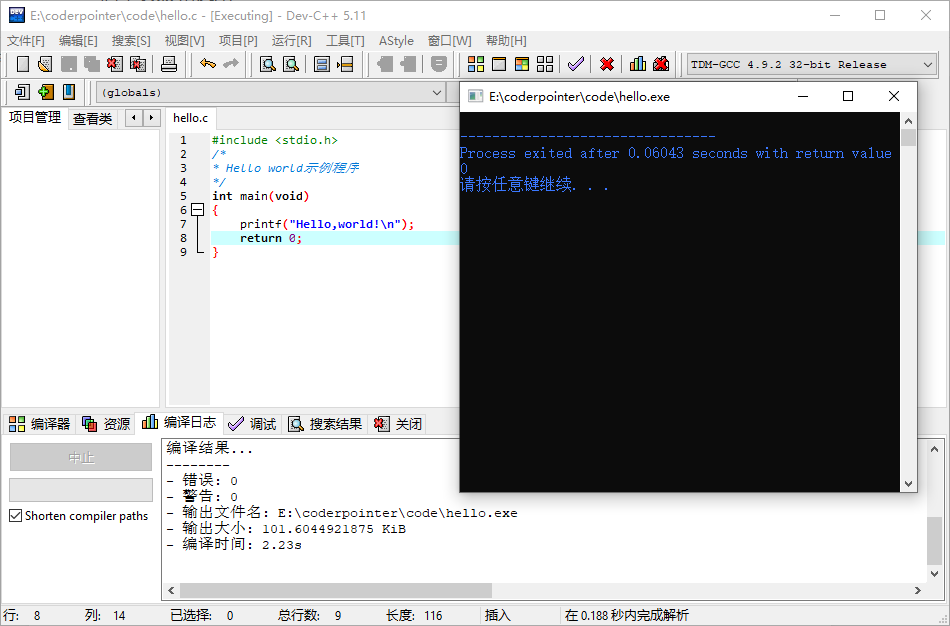Click the console window icon of hello.exe

[476, 96]
